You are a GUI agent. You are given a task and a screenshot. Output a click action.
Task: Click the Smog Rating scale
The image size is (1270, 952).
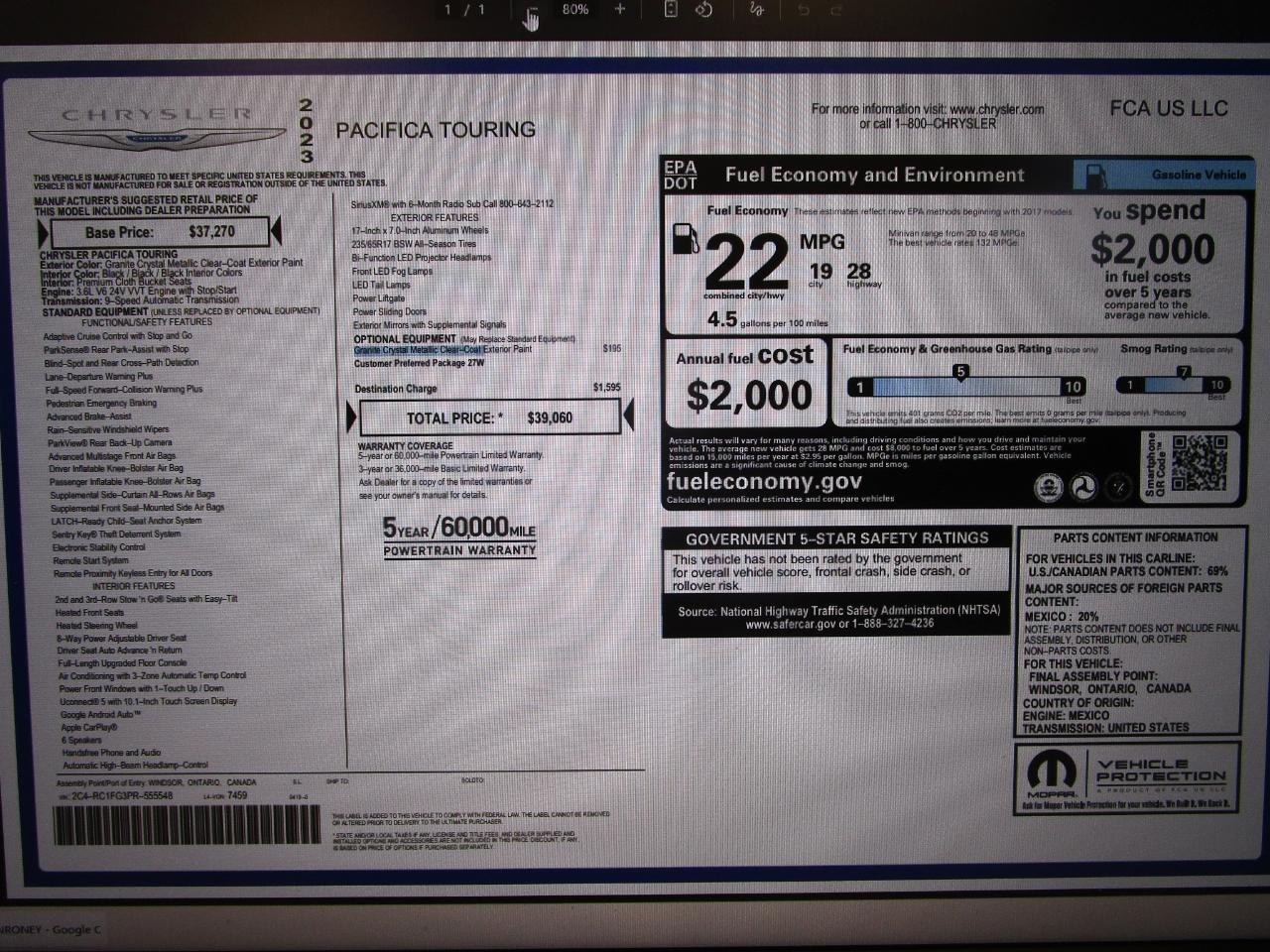pyautogui.click(x=1174, y=385)
